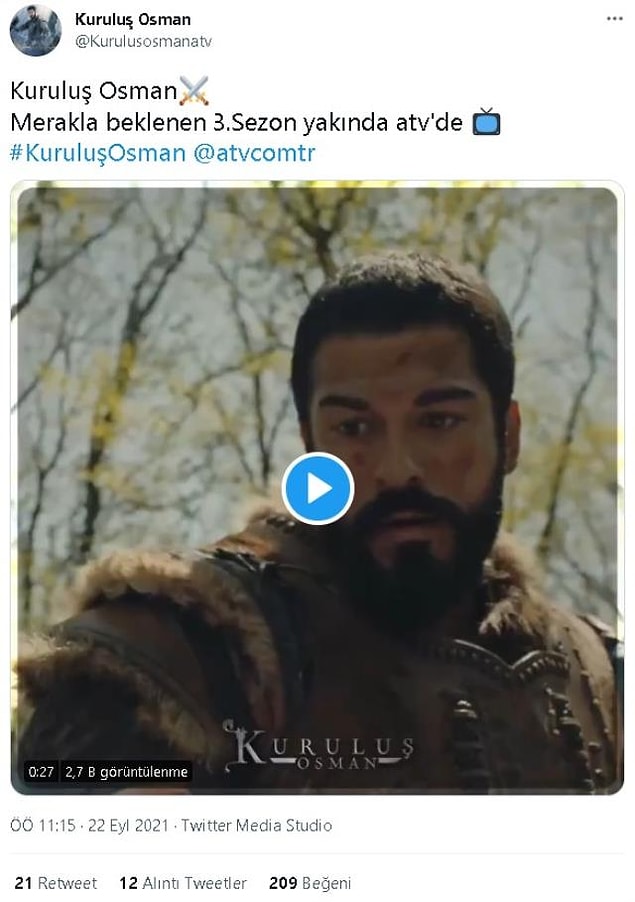Click the Kuruluş Osman watermark logo in video
Viewport: 635px width, 902px height.
[x=319, y=746]
